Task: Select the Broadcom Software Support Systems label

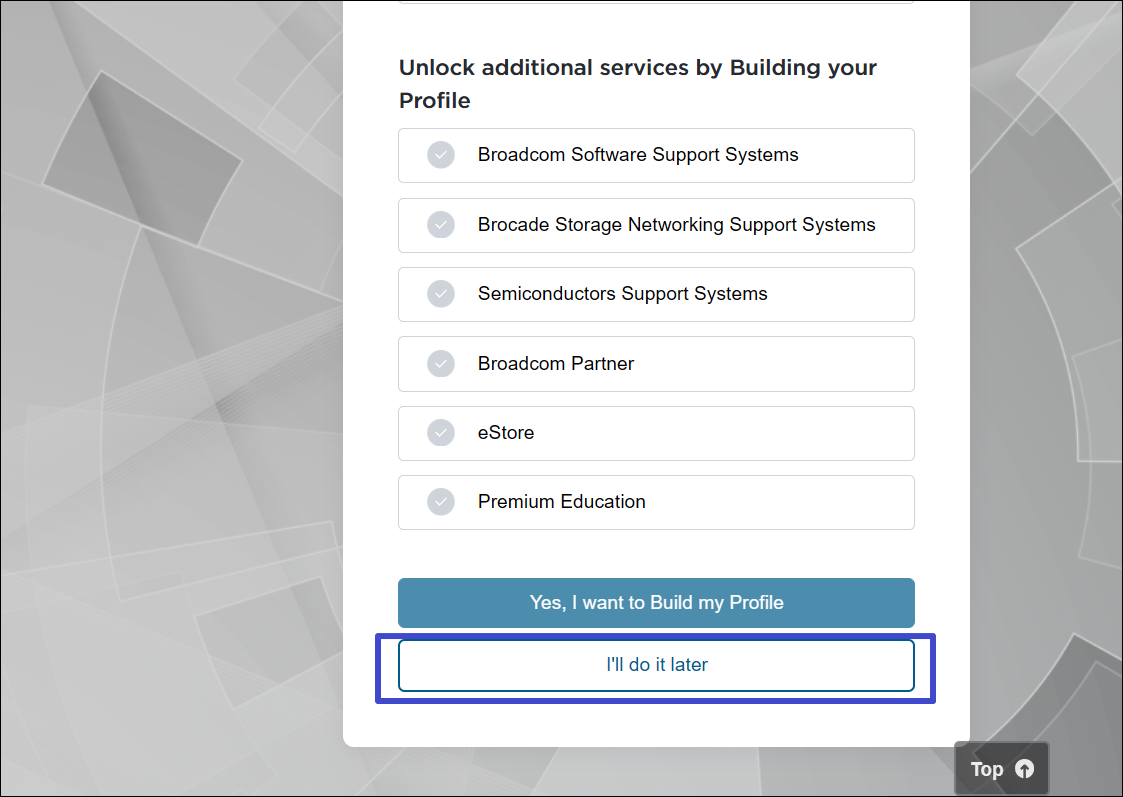Action: coord(638,155)
